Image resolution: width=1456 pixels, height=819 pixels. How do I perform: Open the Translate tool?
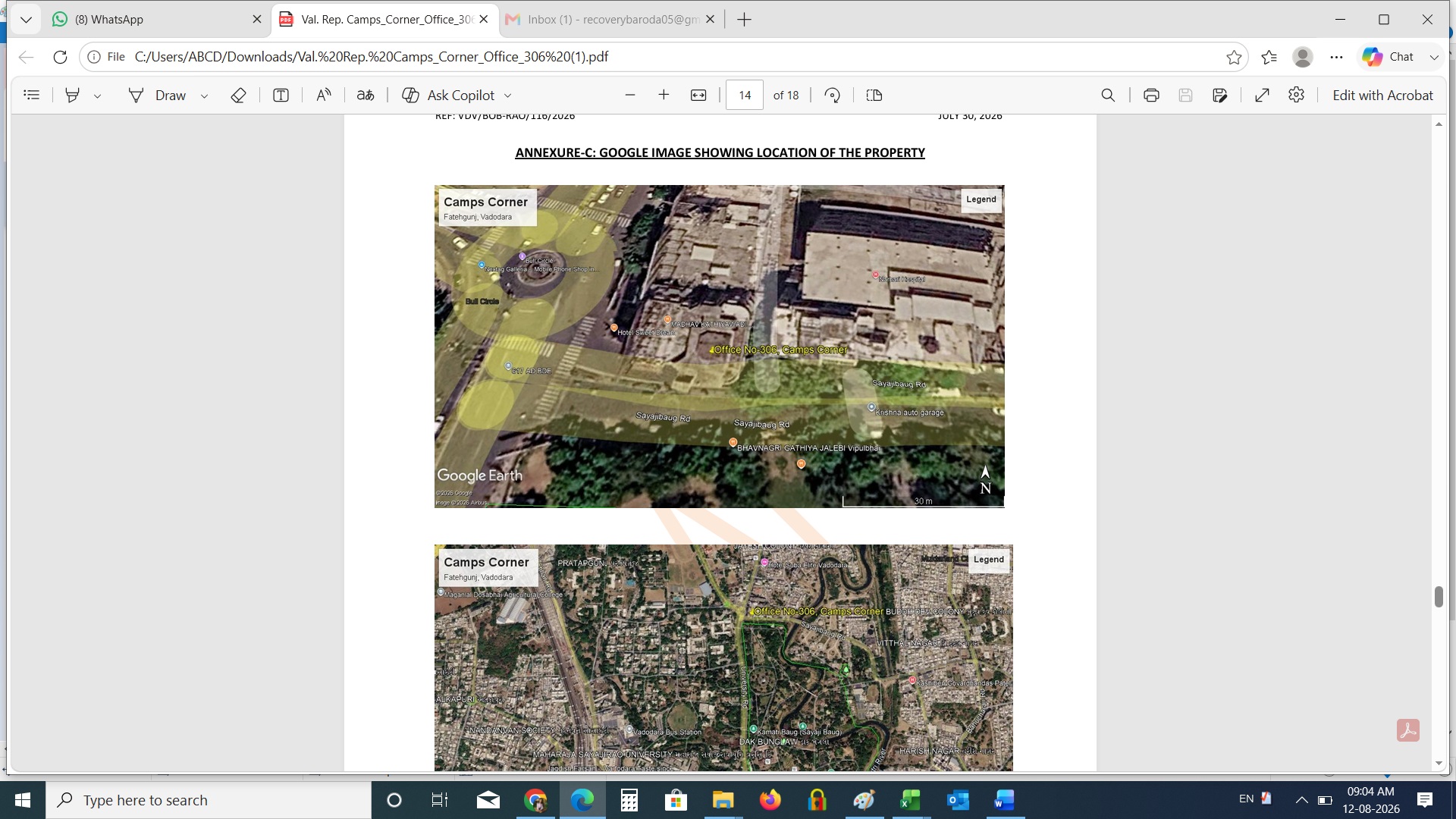coord(366,95)
